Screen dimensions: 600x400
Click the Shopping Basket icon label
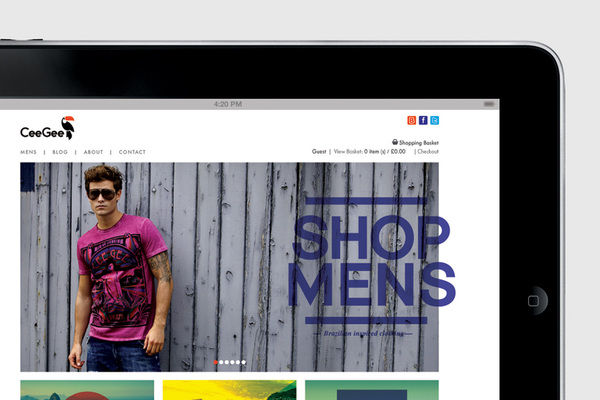pyautogui.click(x=416, y=142)
